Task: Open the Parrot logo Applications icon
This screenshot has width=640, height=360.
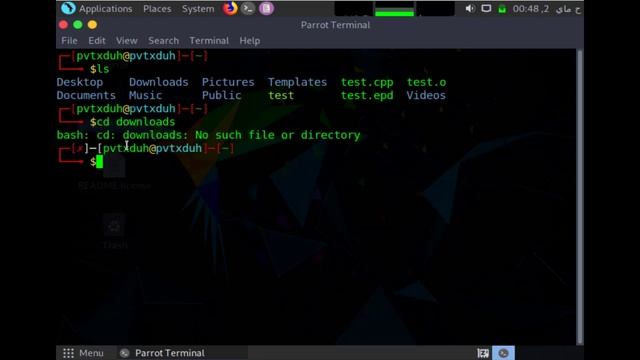Action: [x=68, y=8]
